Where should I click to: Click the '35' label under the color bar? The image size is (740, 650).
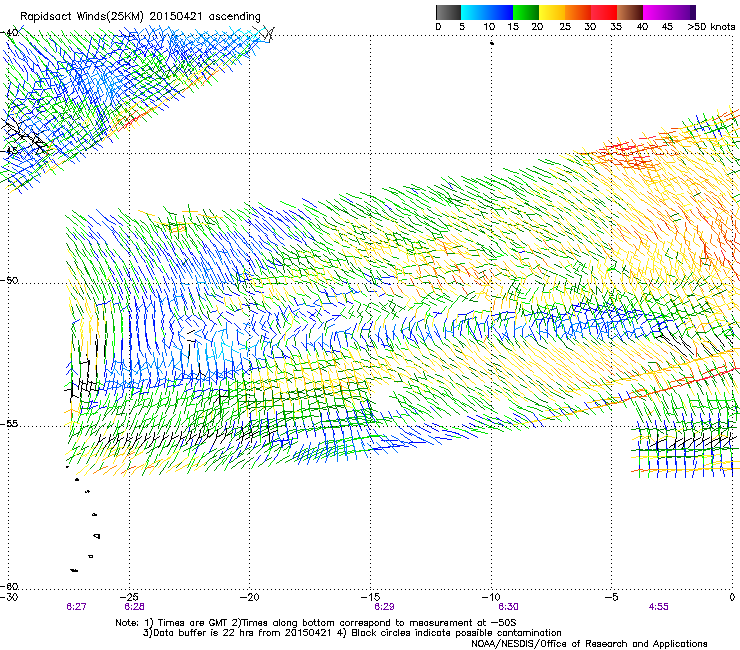616,27
